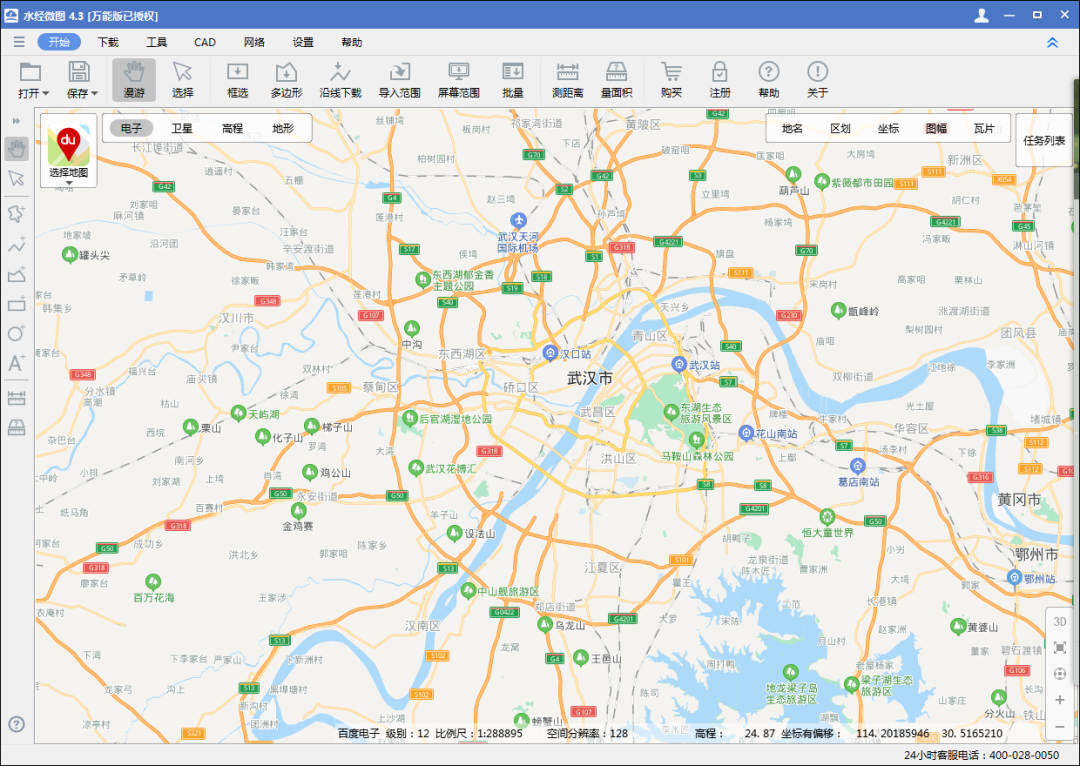The height and width of the screenshot is (766, 1080).
Task: Click the 武汉天河国际机场 map marker
Action: (x=519, y=220)
